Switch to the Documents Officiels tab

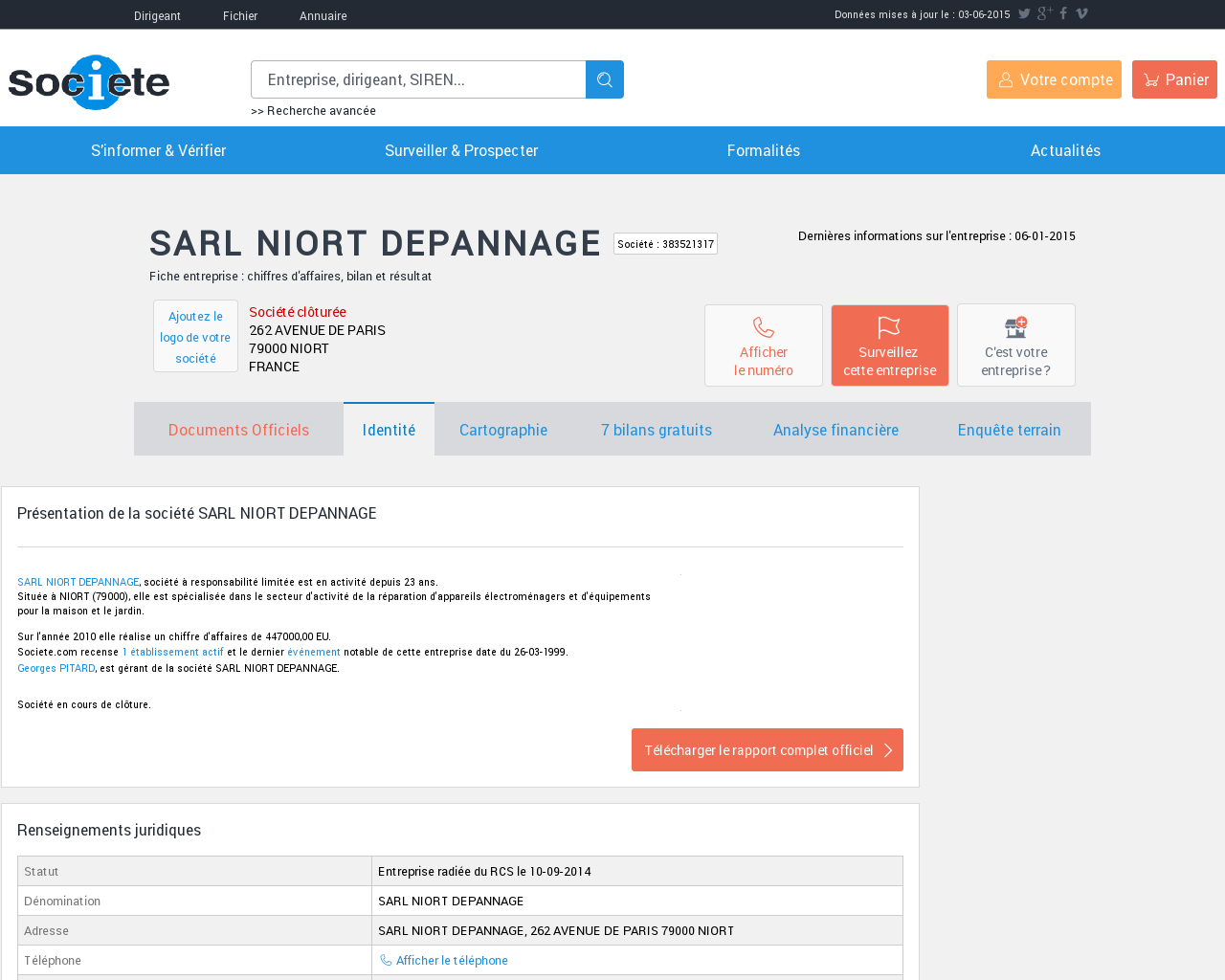point(238,430)
